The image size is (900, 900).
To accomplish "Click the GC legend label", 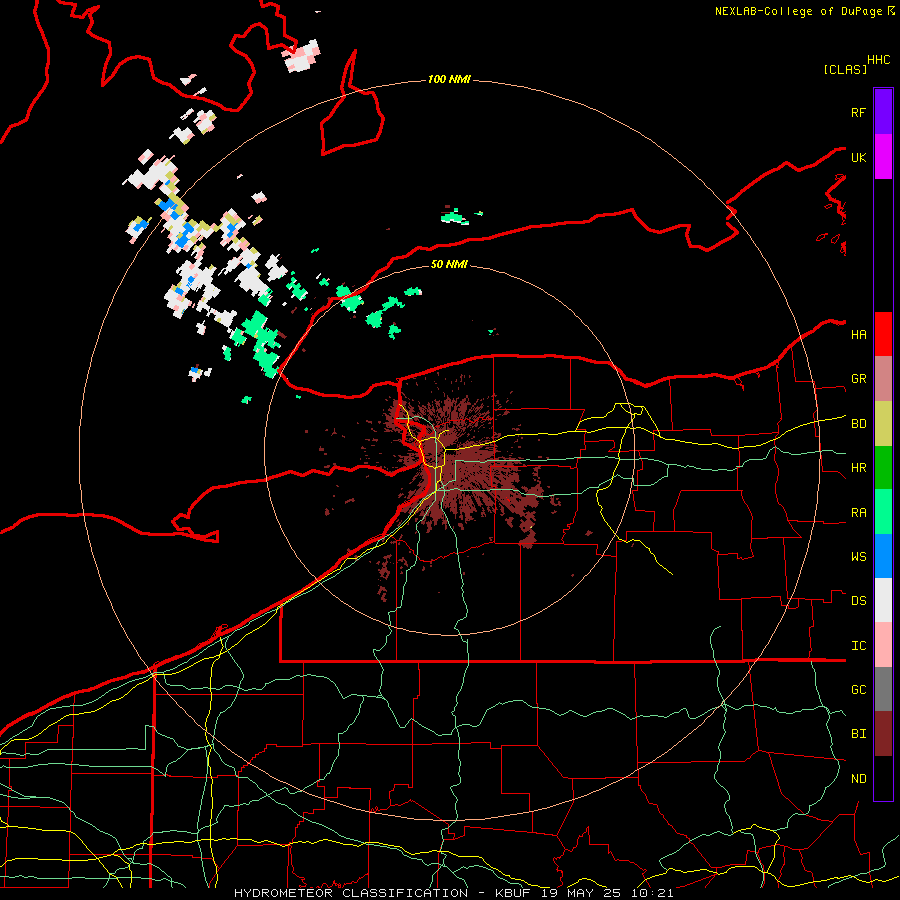I will [x=858, y=690].
